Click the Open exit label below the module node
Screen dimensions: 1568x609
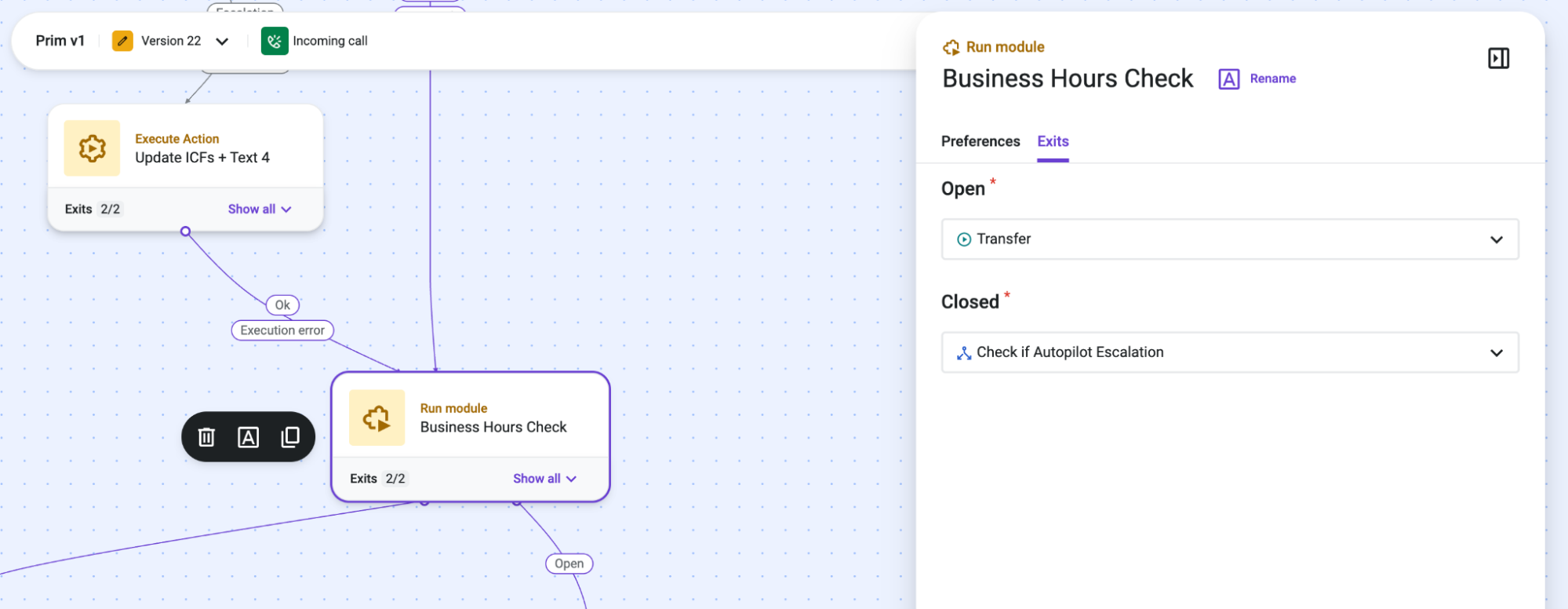[569, 563]
